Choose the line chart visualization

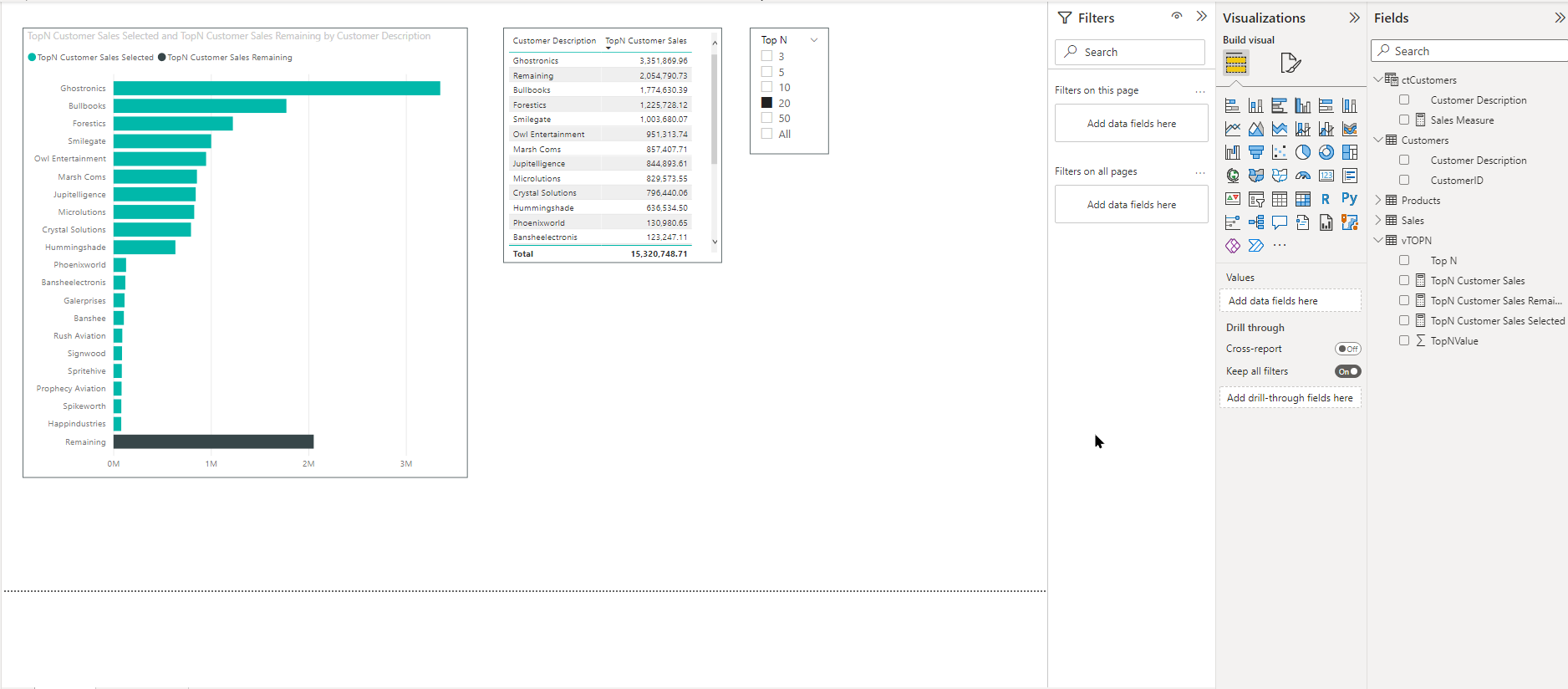point(1232,129)
